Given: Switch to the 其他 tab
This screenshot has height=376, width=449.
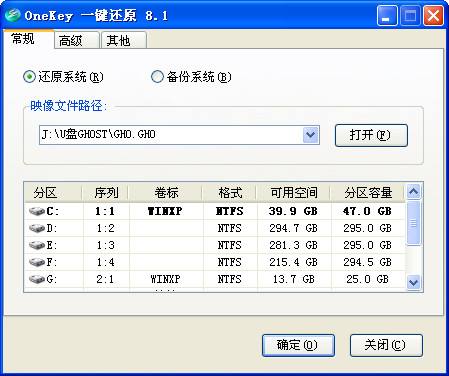Looking at the screenshot, I should tap(124, 40).
